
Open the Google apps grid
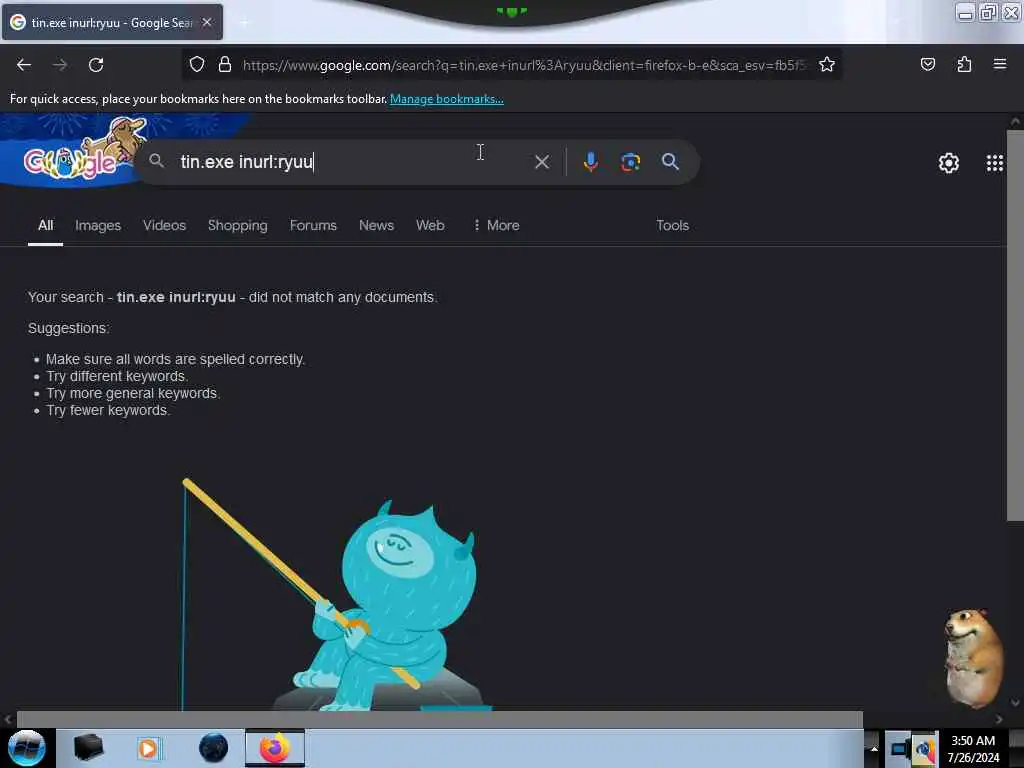tap(995, 163)
